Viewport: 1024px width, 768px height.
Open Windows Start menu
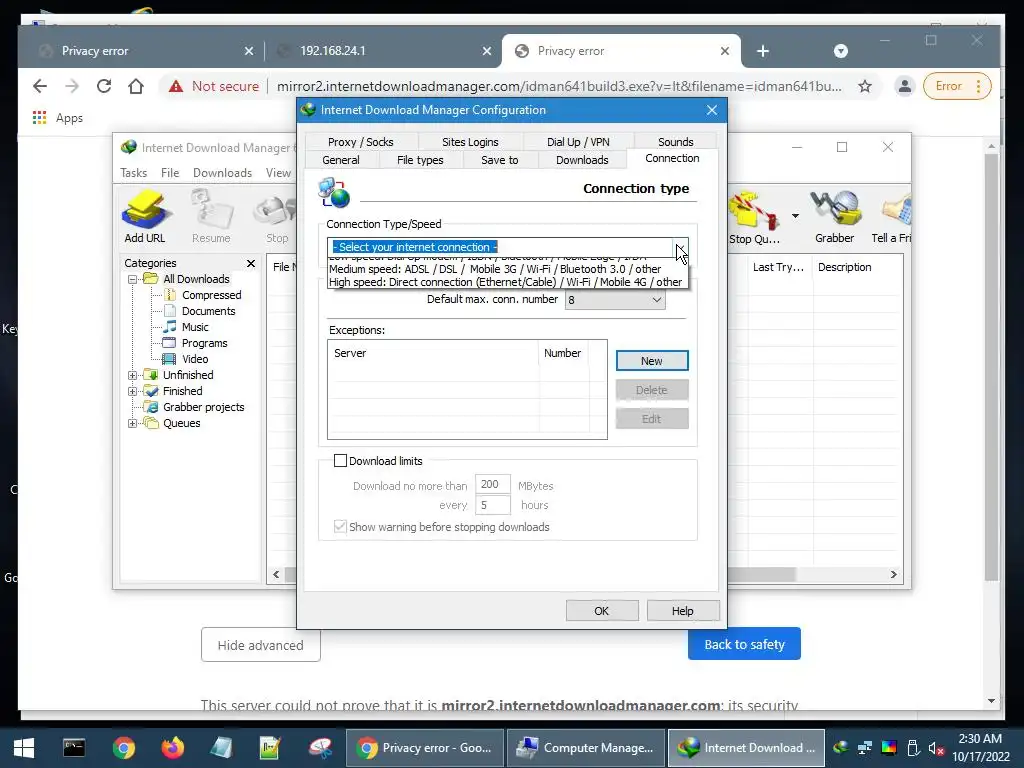point(24,748)
